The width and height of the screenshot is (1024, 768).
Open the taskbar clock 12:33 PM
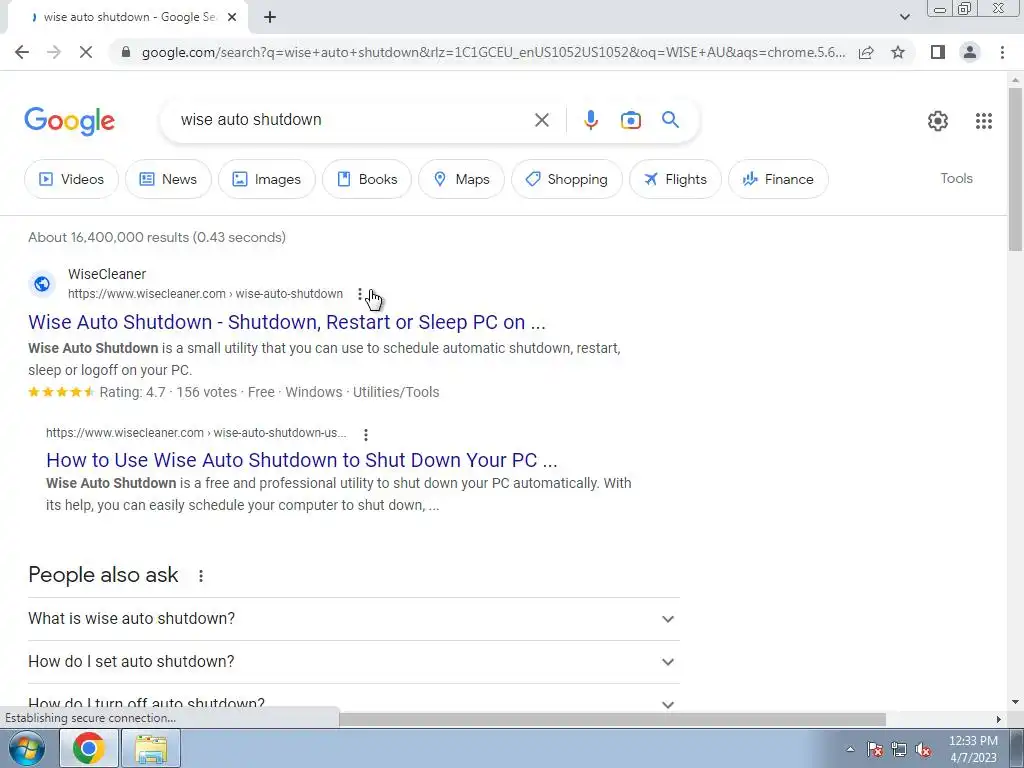pos(973,749)
